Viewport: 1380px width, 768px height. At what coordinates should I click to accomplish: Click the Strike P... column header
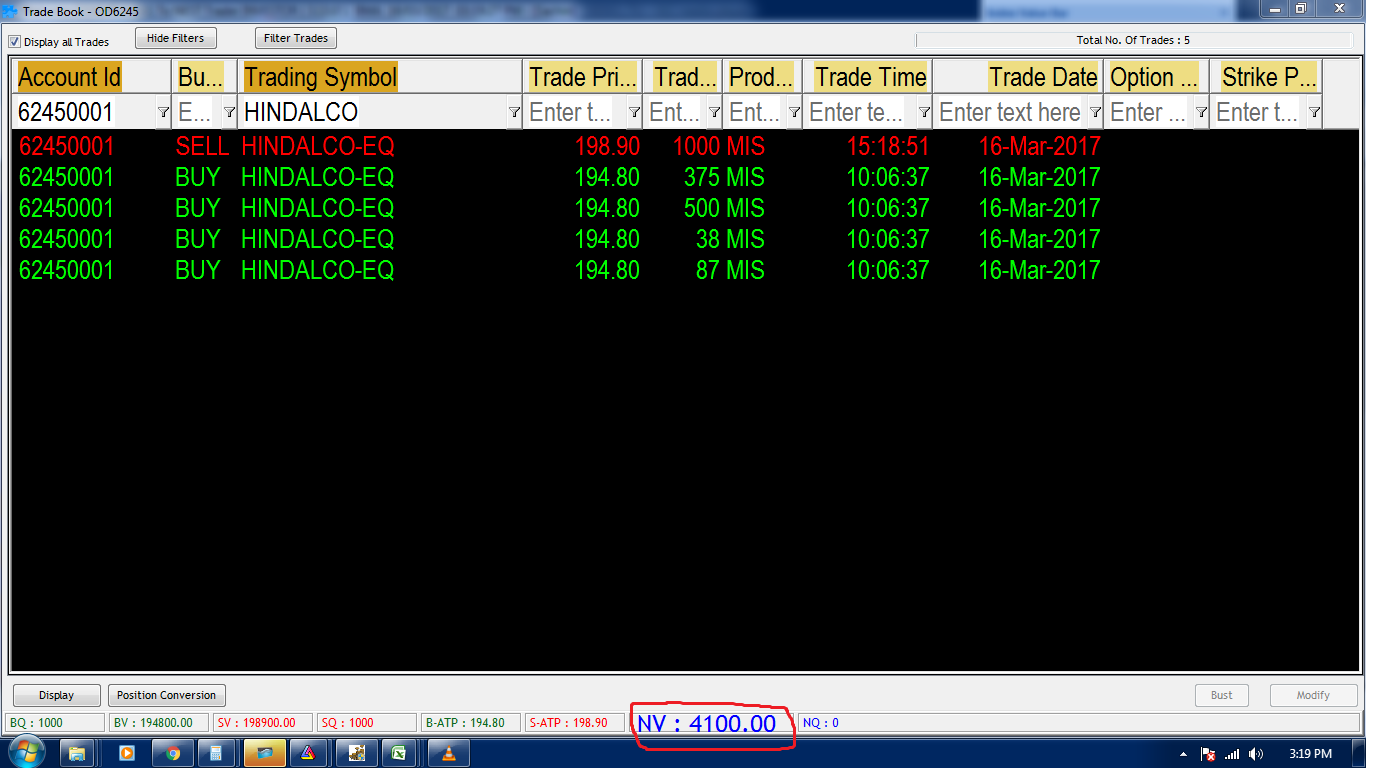coord(1266,77)
